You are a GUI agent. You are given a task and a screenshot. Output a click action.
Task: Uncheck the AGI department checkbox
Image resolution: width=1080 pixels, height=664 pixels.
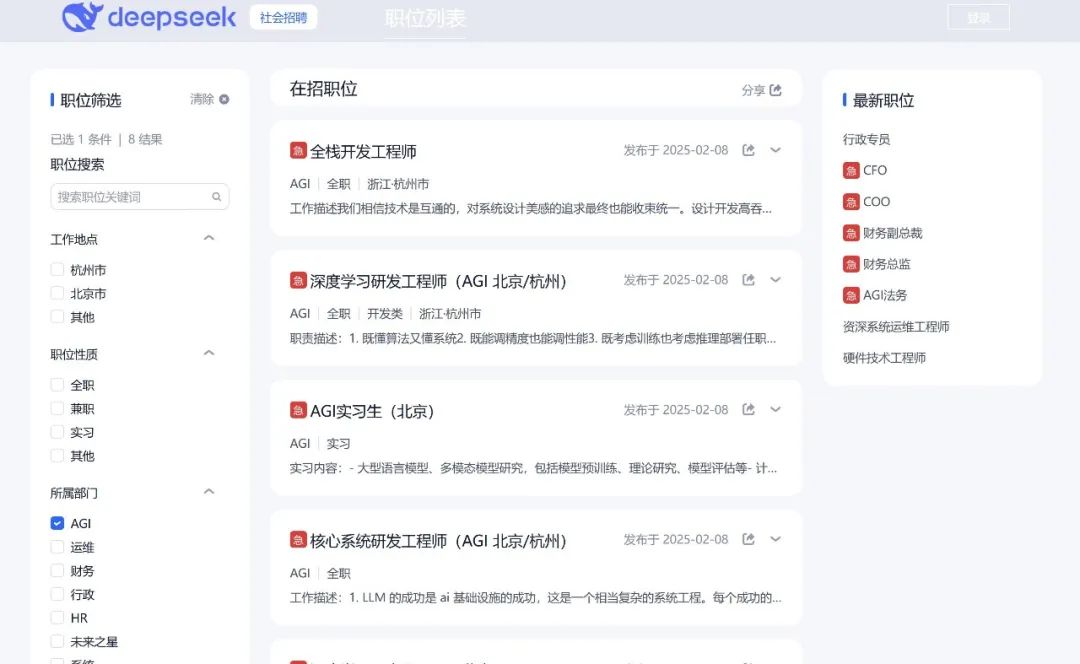pos(57,523)
